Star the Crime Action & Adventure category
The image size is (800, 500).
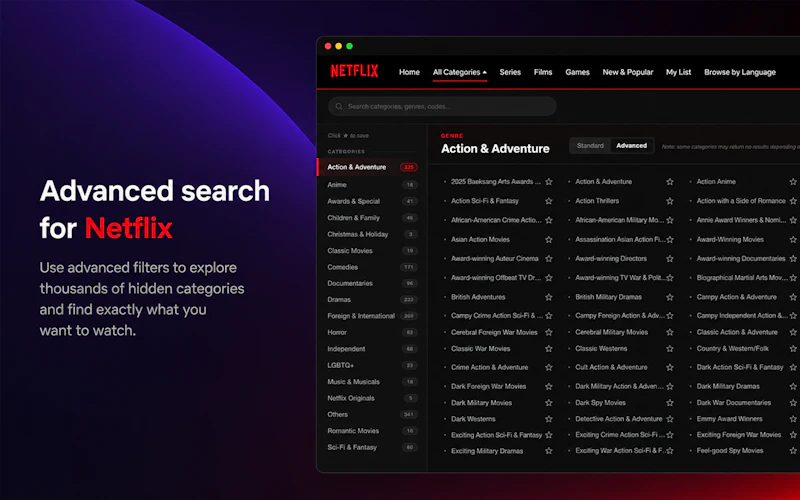click(x=548, y=367)
